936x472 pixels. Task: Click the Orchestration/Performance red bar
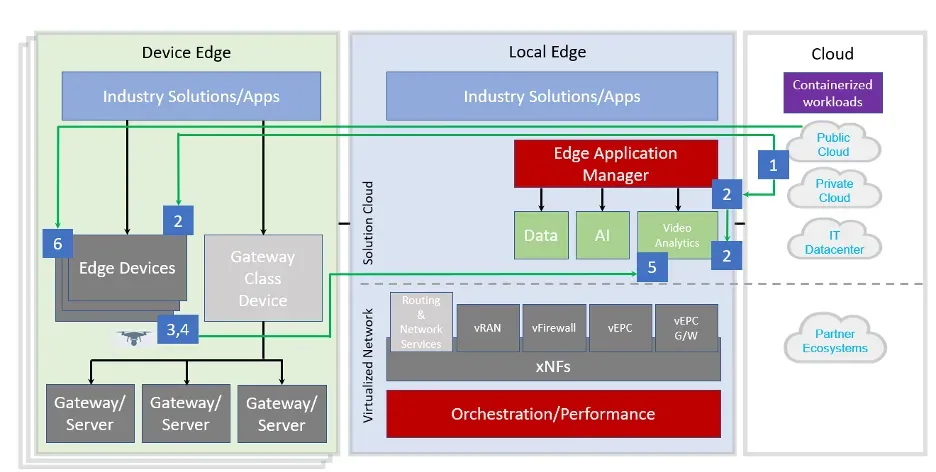pyautogui.click(x=553, y=413)
